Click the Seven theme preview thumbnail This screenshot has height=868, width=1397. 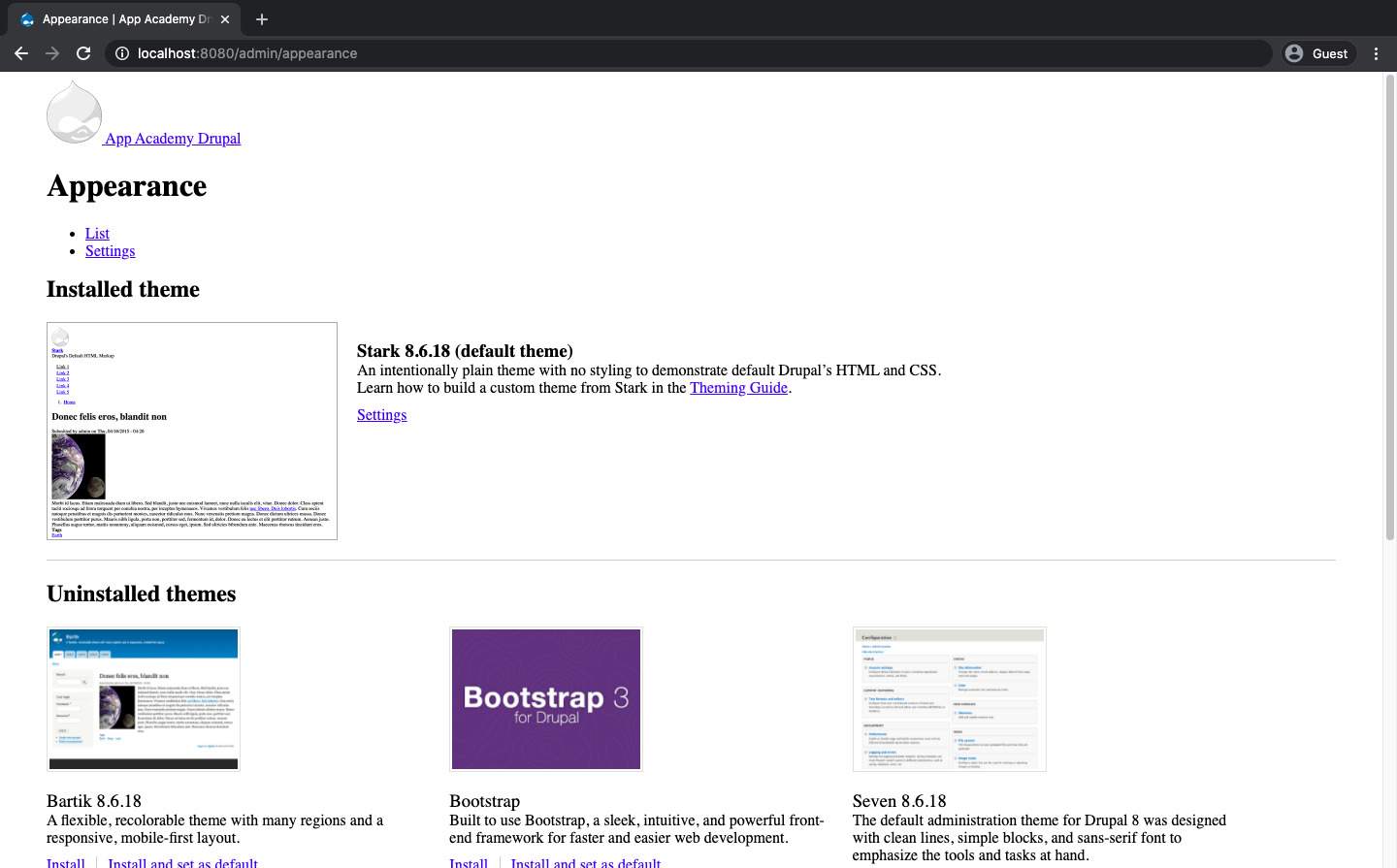tap(949, 699)
